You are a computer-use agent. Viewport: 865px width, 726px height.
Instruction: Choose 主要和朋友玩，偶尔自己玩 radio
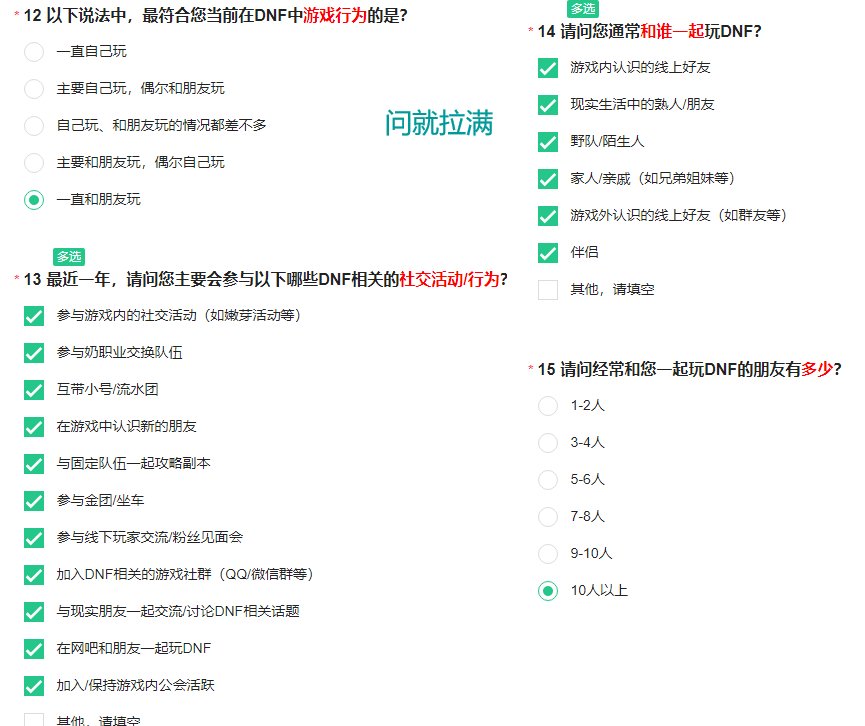pyautogui.click(x=34, y=163)
